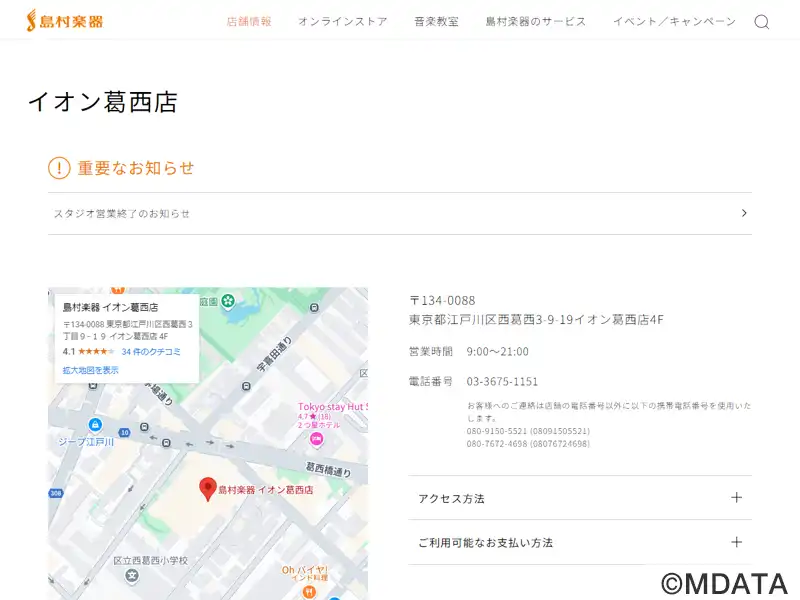
Task: Click the route 10 shield on map
Action: [124, 433]
